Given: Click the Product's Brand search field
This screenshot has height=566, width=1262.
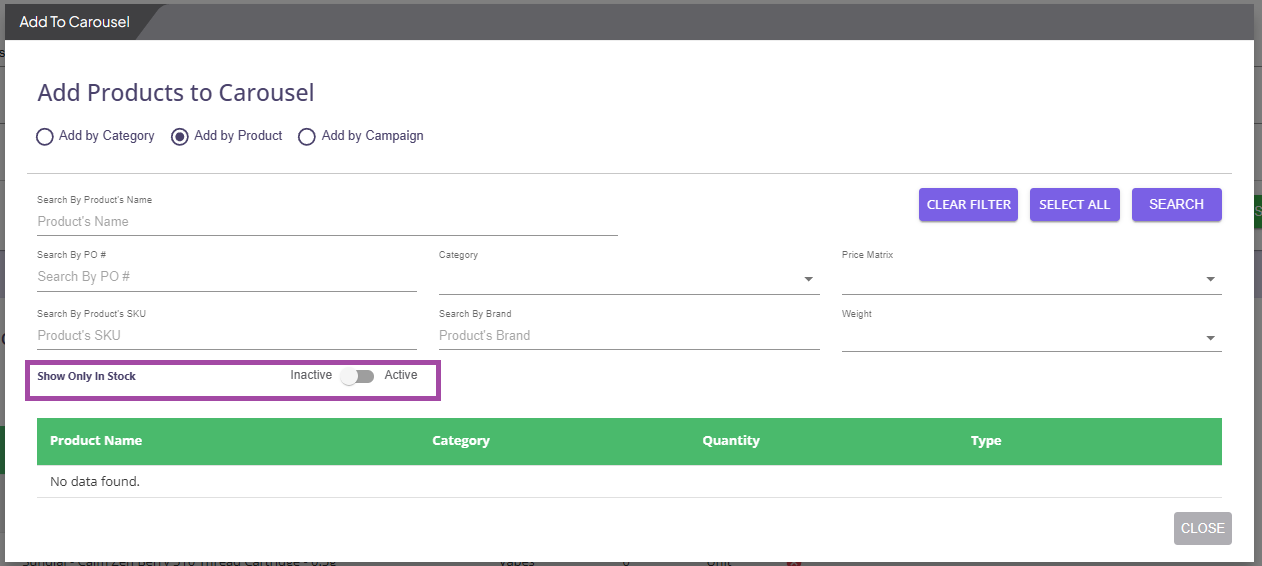Looking at the screenshot, I should coord(628,336).
